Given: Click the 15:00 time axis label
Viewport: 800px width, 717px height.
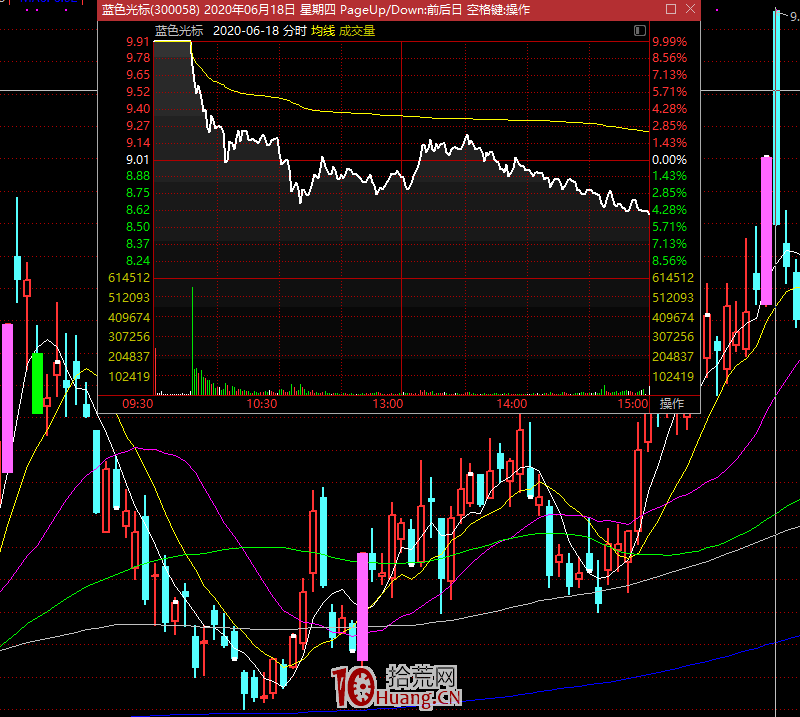Looking at the screenshot, I should (633, 404).
